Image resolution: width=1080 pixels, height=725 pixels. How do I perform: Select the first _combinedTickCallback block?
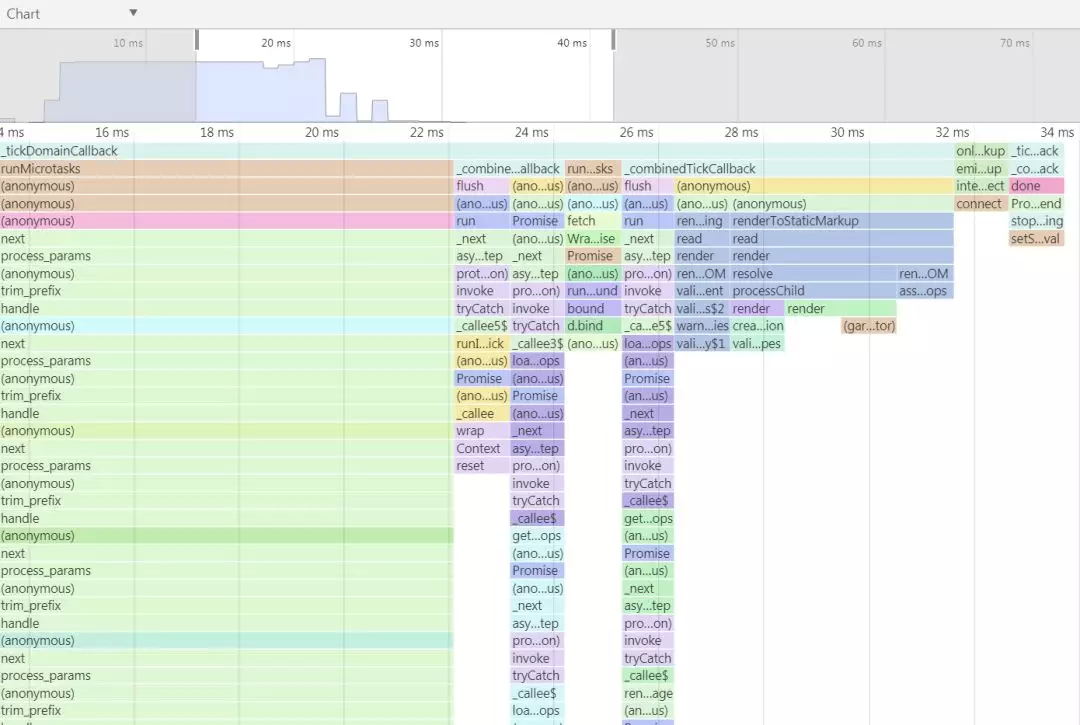point(508,169)
